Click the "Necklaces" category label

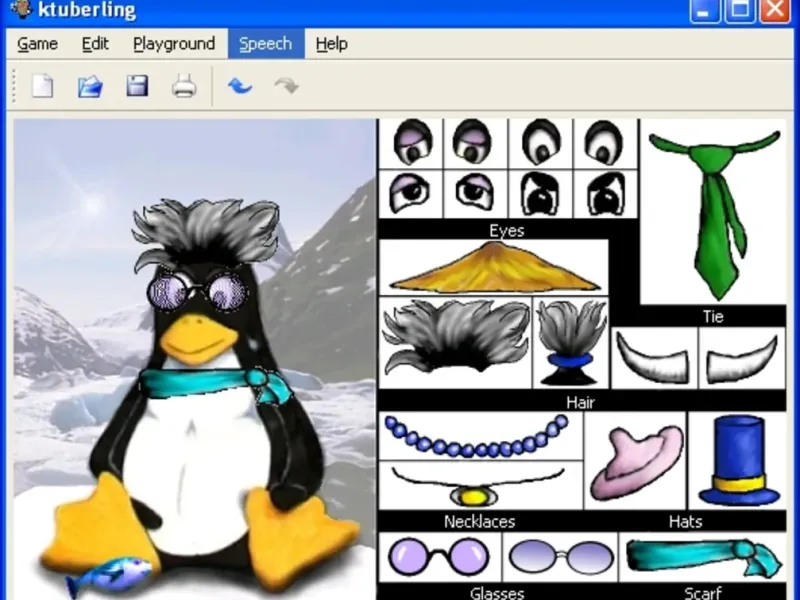coord(479,521)
